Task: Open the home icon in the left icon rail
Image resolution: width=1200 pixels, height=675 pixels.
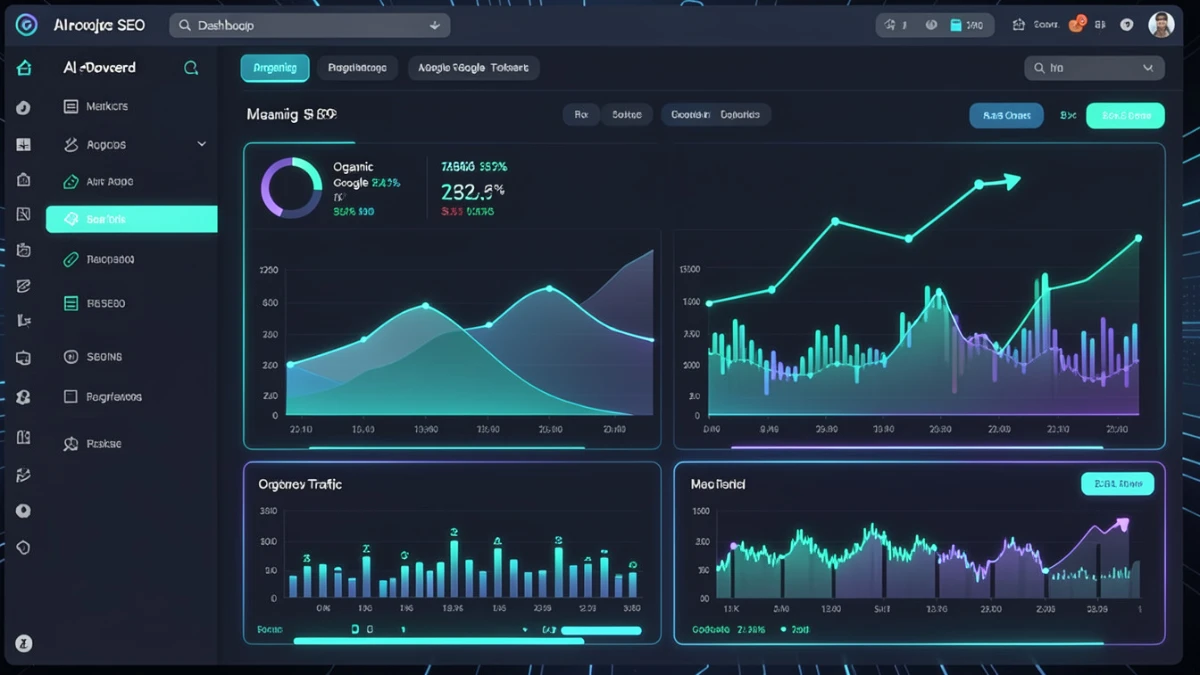Action: pyautogui.click(x=24, y=68)
